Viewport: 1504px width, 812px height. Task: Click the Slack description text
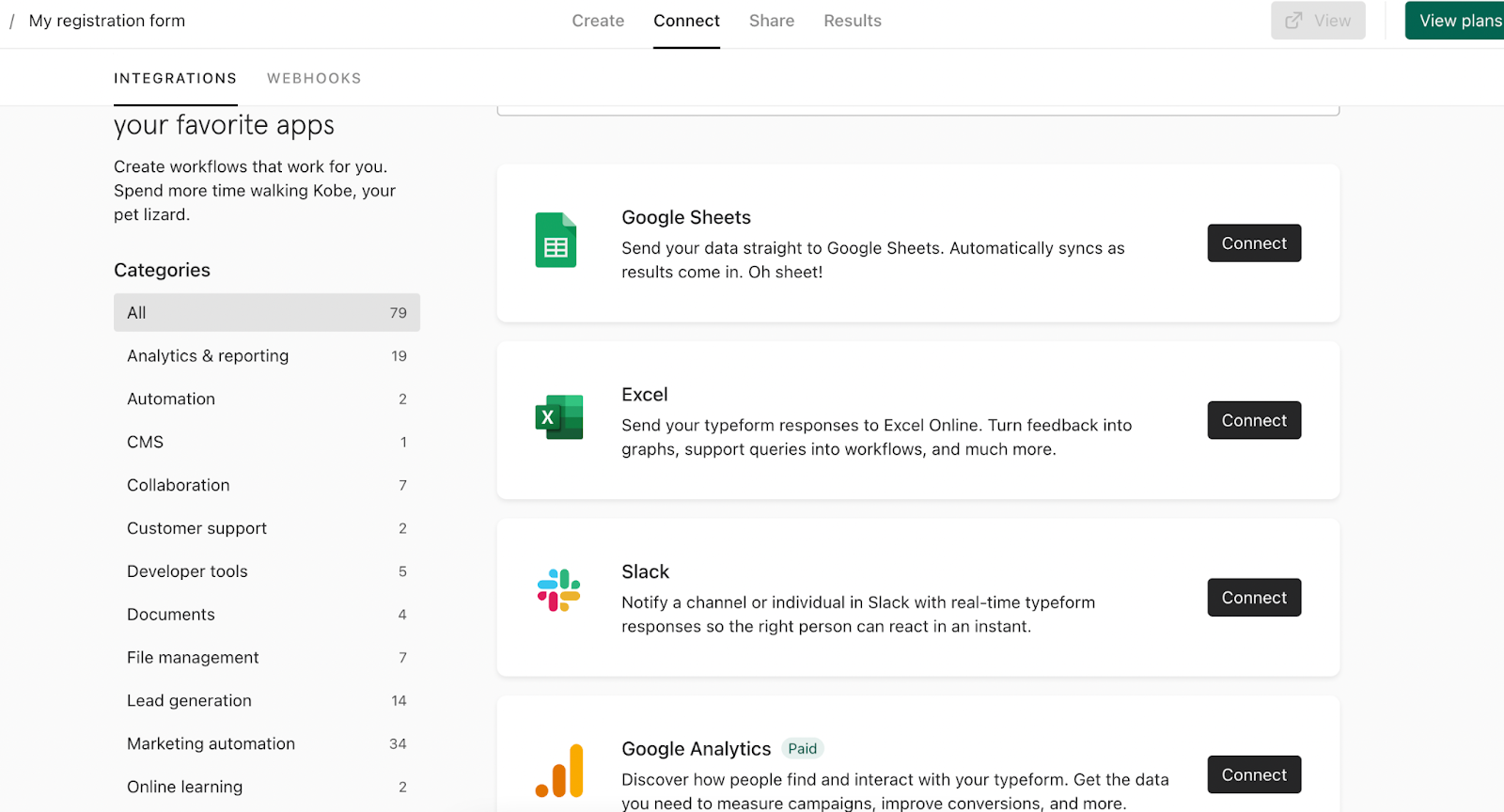coord(858,615)
